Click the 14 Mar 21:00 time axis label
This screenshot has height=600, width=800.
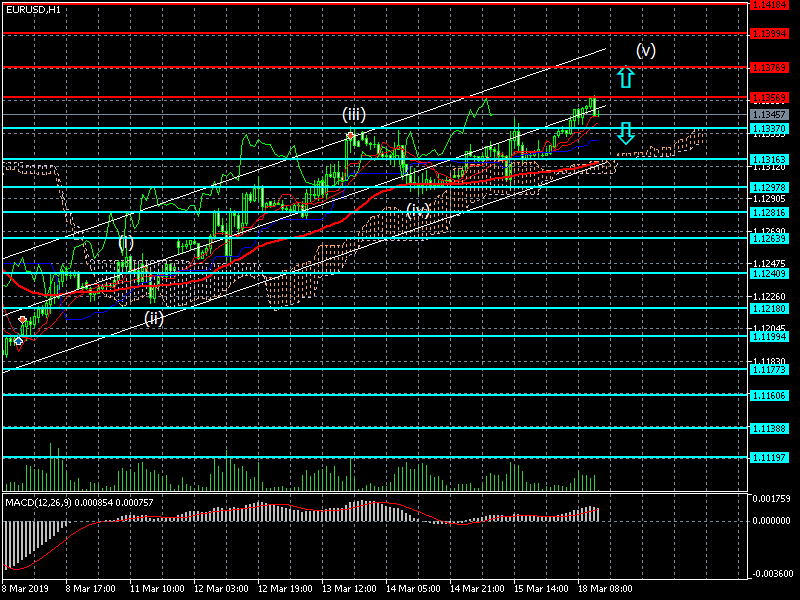tap(477, 589)
